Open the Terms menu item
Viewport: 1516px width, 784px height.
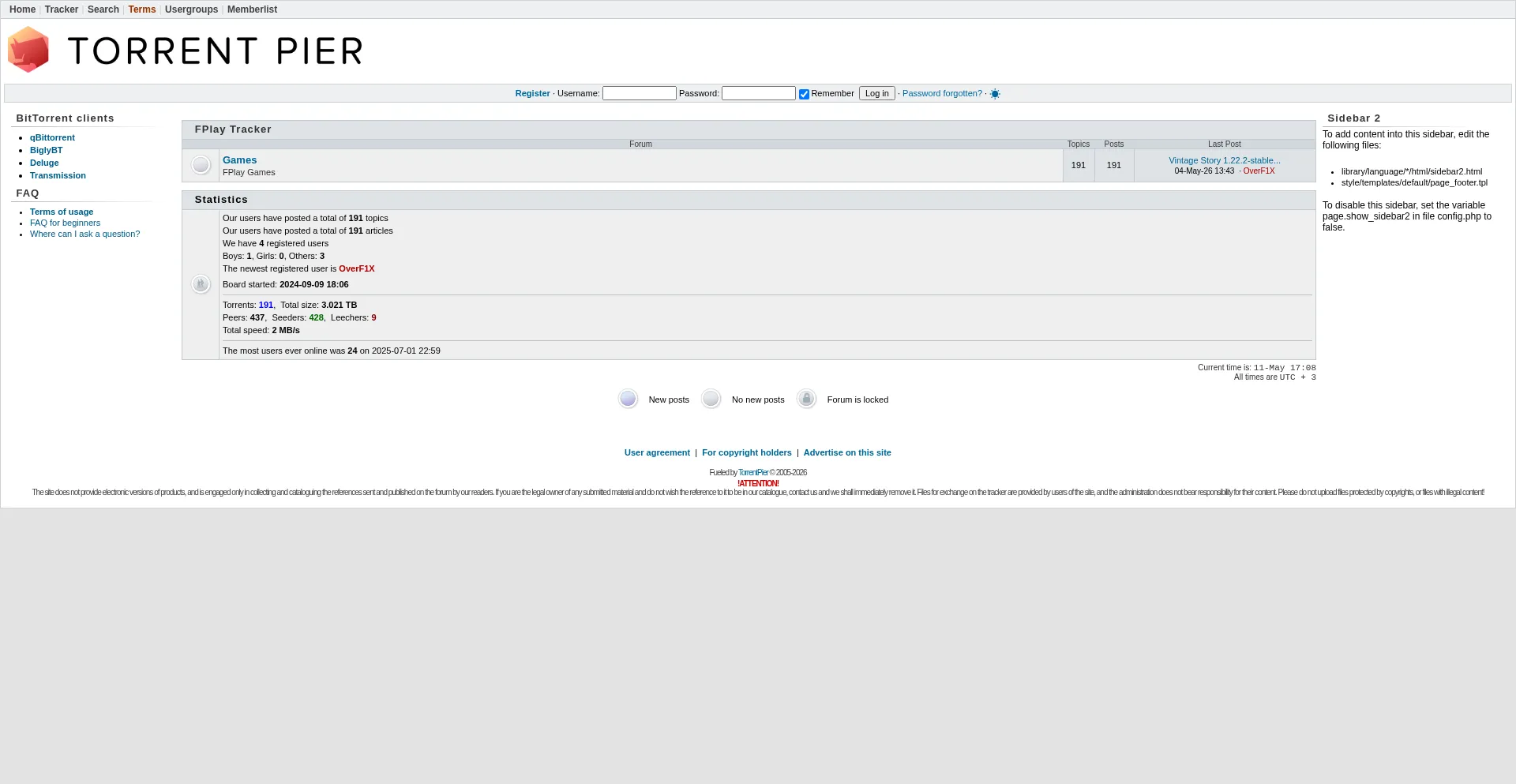pyautogui.click(x=142, y=9)
